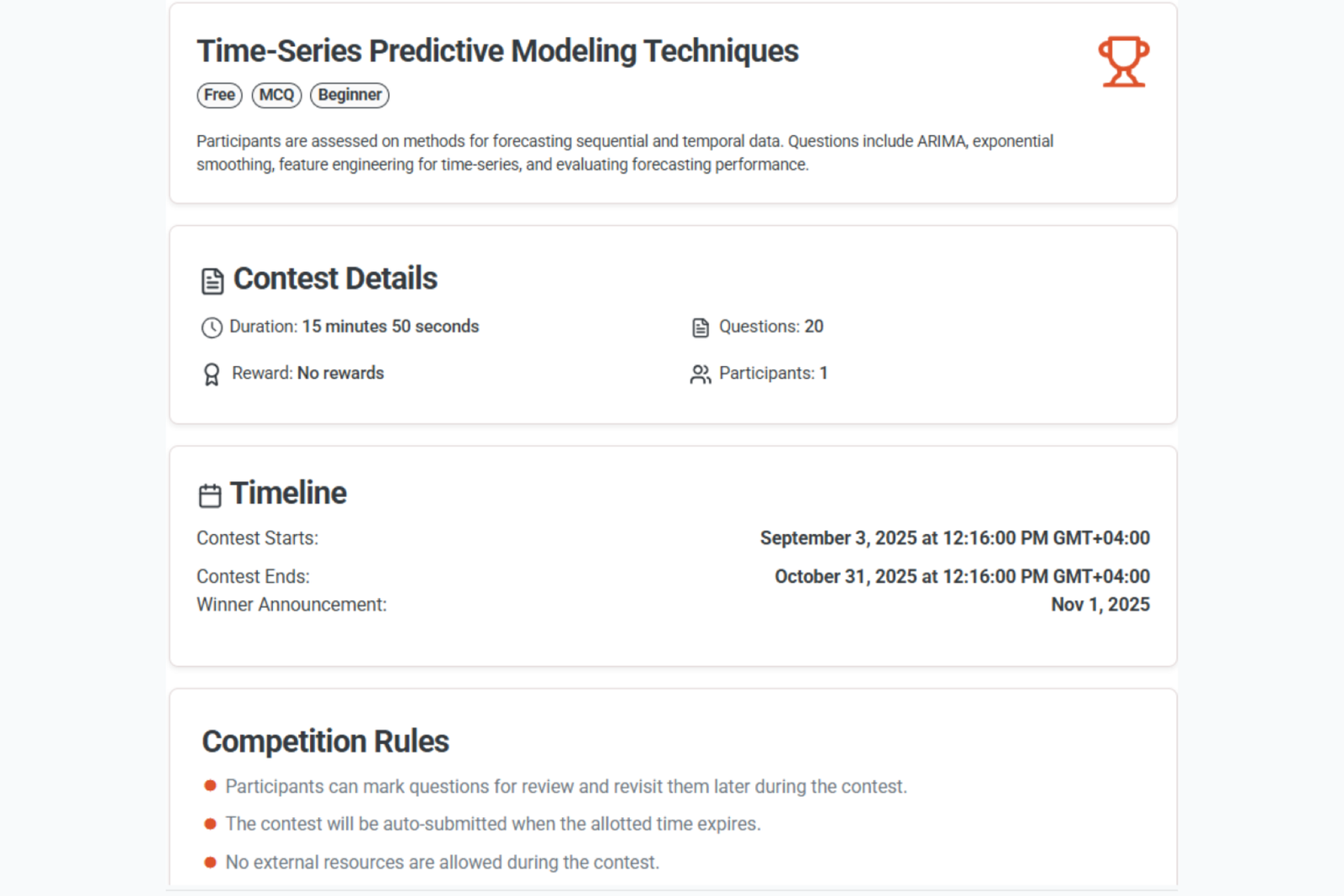
Task: Click the Contest Starts date value
Action: pos(955,538)
